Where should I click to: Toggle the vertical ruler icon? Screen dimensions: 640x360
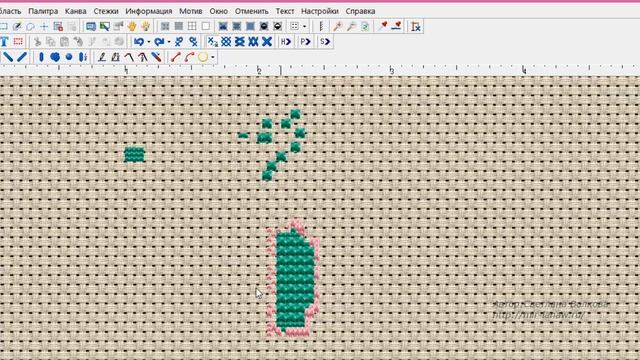click(321, 27)
